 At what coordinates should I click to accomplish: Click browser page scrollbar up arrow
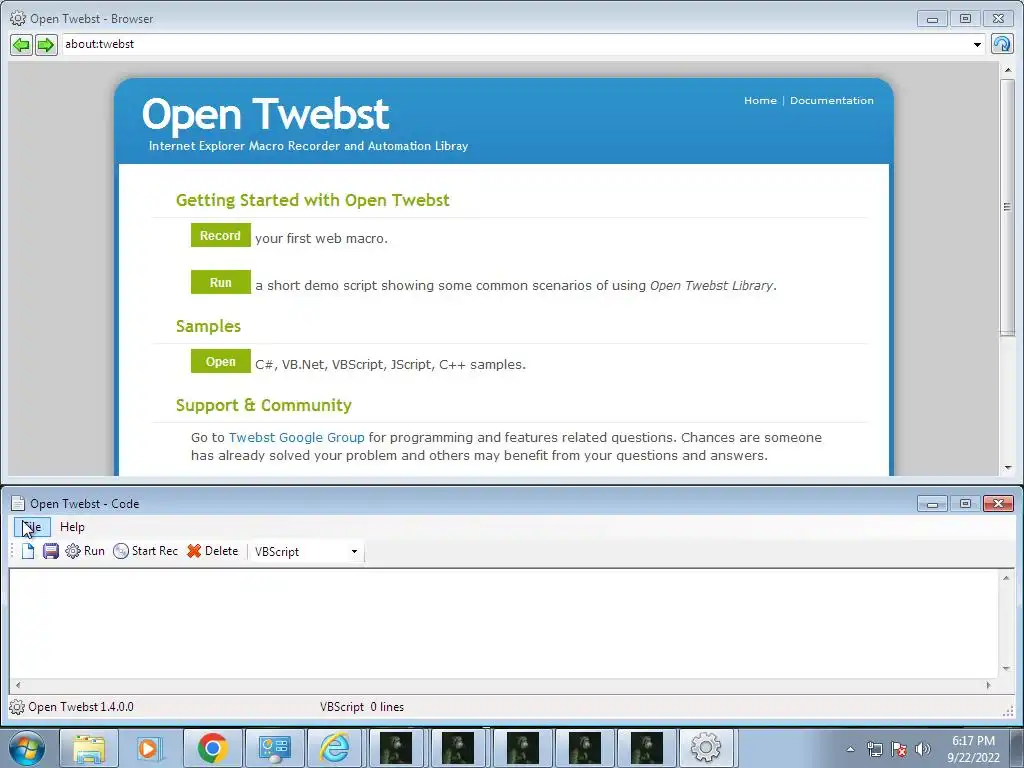tap(1008, 70)
